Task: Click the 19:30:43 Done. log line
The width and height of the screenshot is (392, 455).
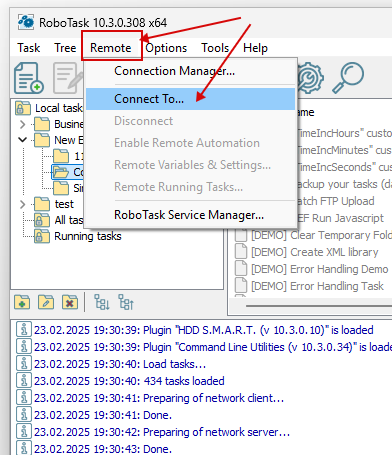Action: pyautogui.click(x=103, y=449)
